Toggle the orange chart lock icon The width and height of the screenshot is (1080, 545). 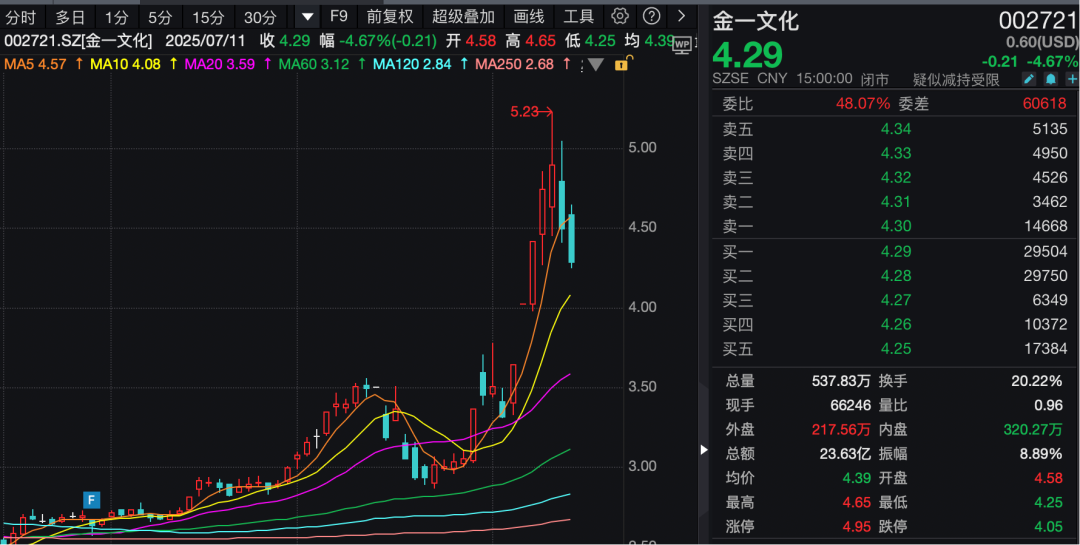(x=621, y=64)
